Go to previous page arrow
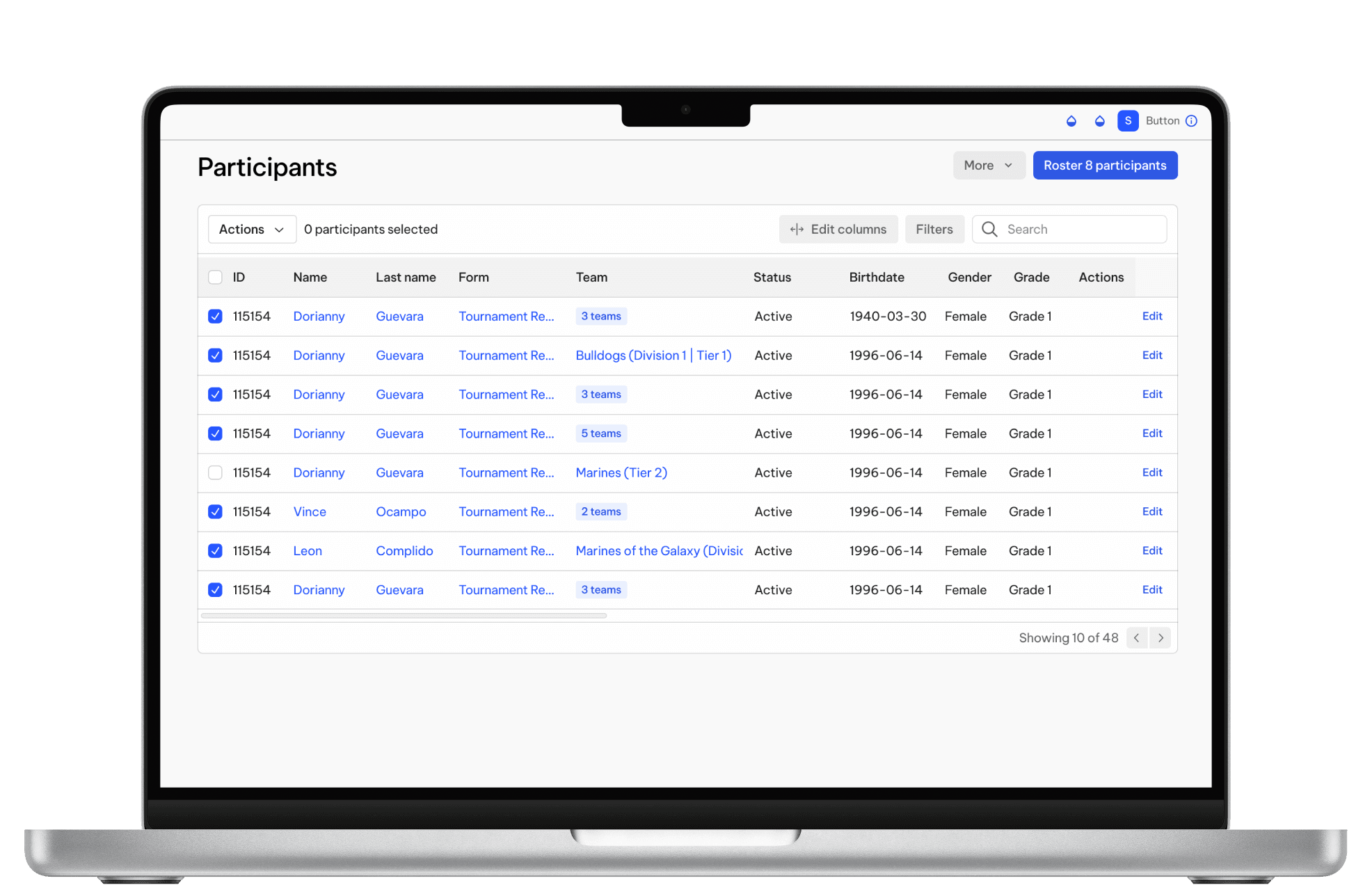 1137,638
